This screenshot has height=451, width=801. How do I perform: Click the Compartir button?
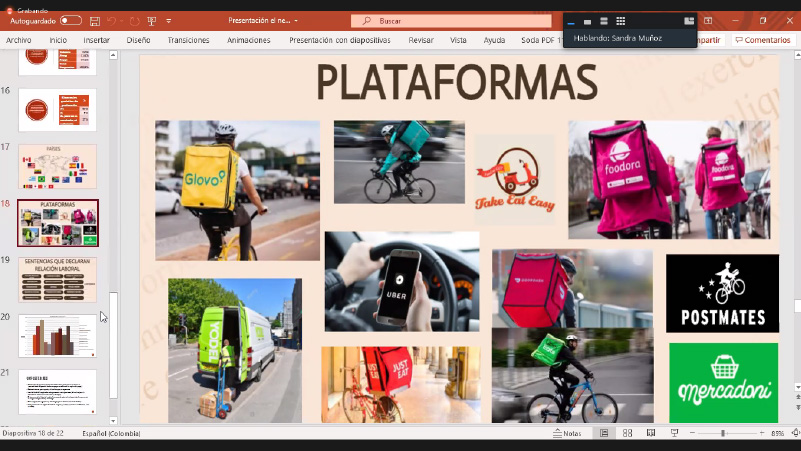(x=710, y=40)
